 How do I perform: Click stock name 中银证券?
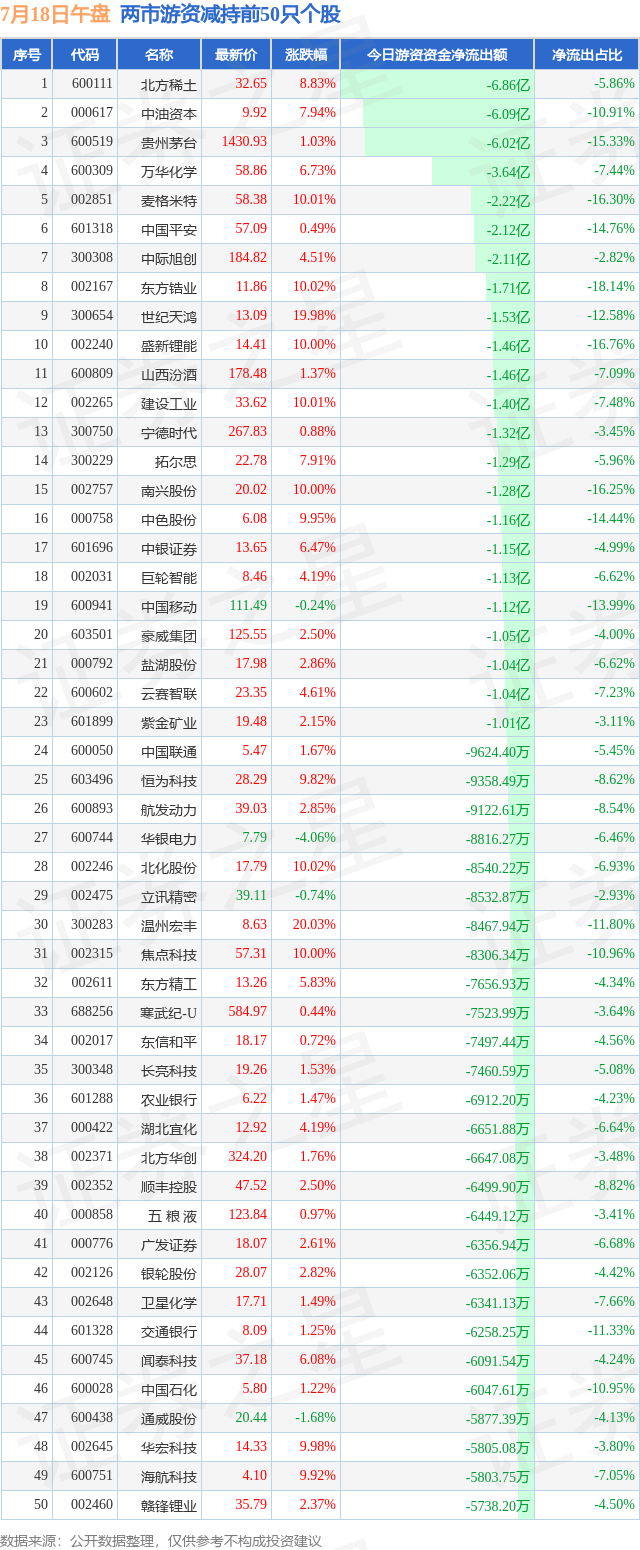(x=169, y=548)
